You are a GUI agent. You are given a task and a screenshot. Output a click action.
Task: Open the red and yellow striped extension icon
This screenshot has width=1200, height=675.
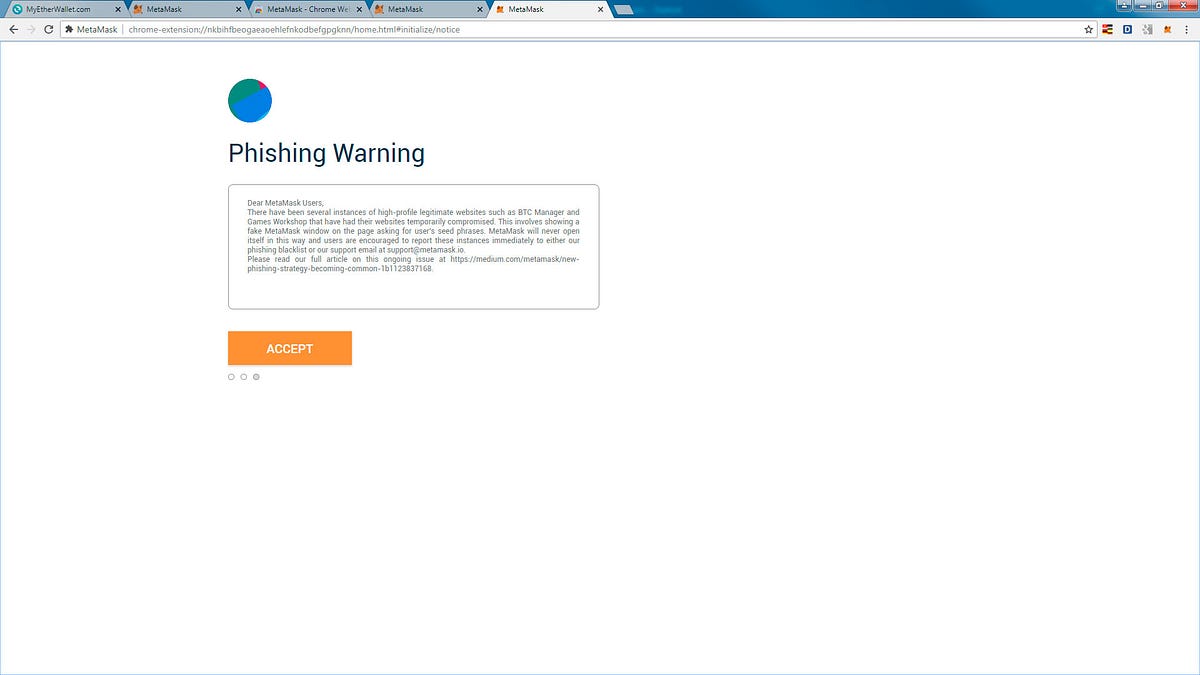click(1108, 30)
